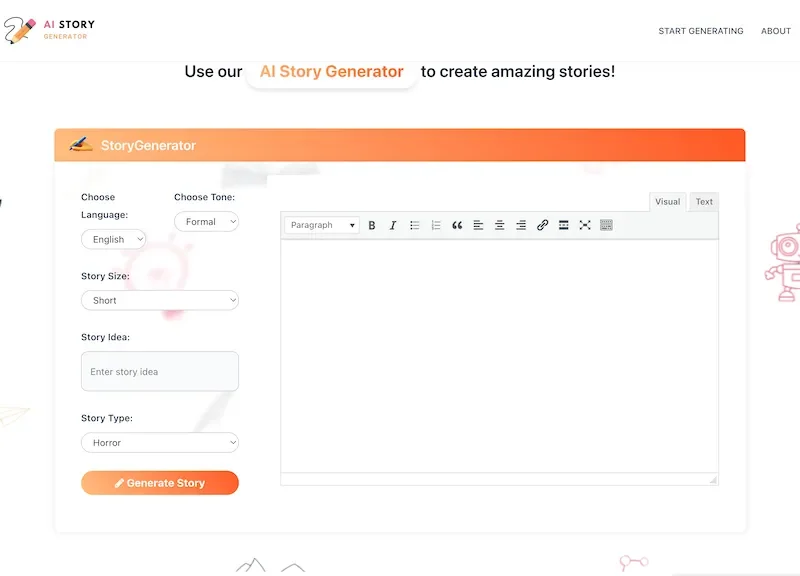800x576 pixels.
Task: Click the Generate Story button
Action: (159, 482)
